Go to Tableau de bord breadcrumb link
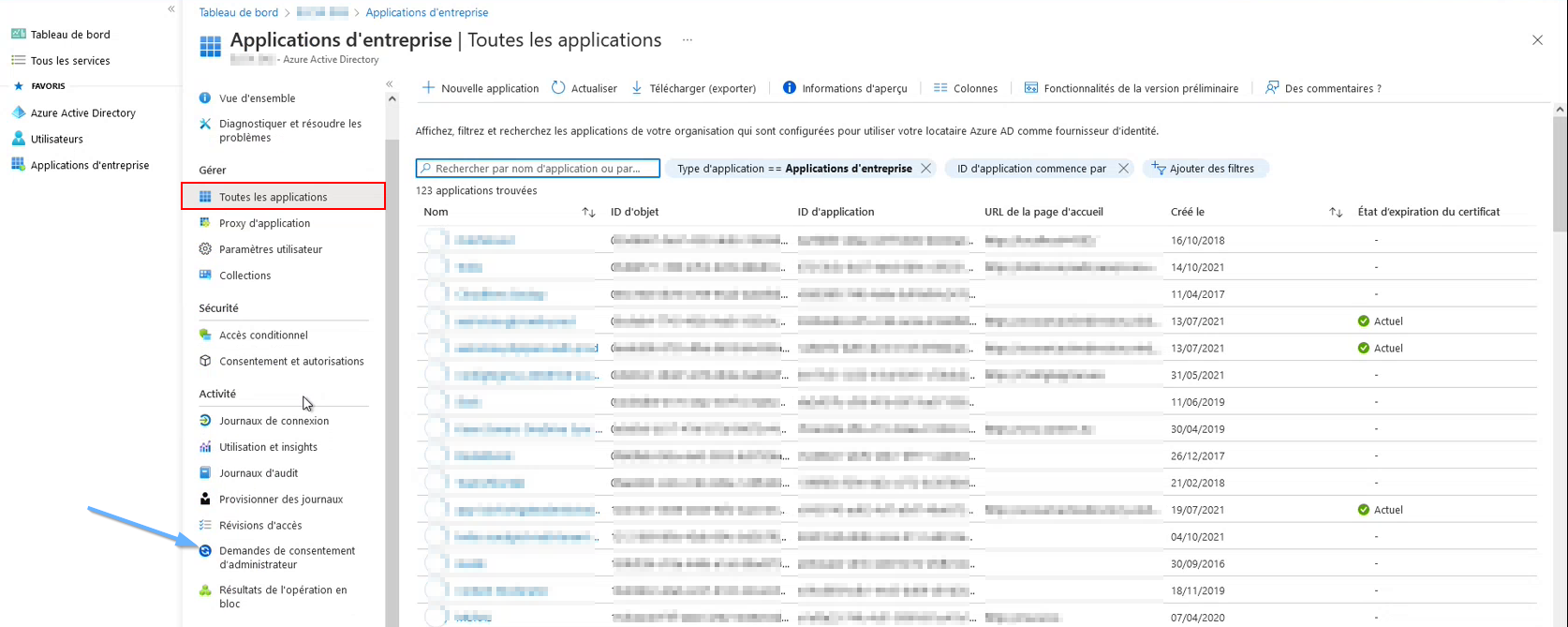Image resolution: width=1568 pixels, height=627 pixels. [x=238, y=12]
